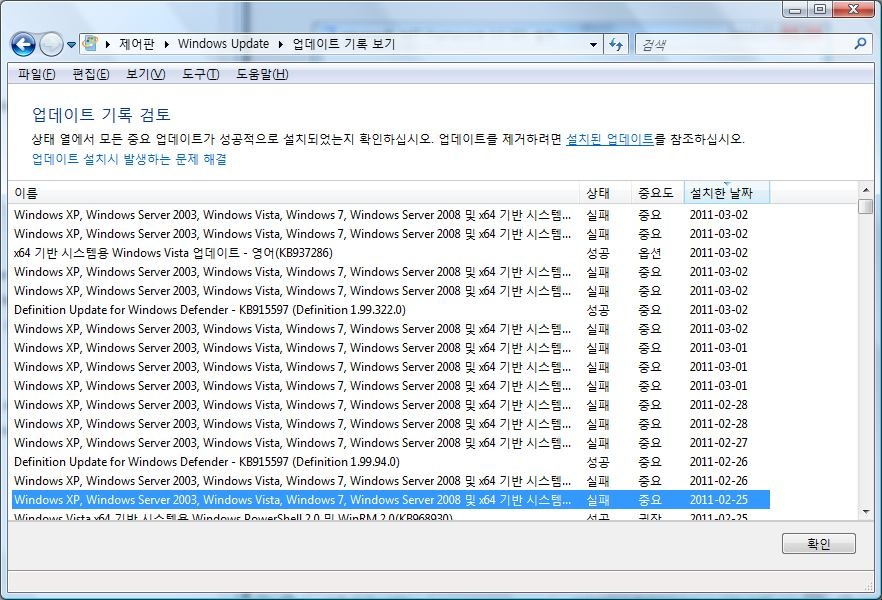The width and height of the screenshot is (882, 600).
Task: Select 업데이트 기록 보기 breadcrumb
Action: (344, 44)
